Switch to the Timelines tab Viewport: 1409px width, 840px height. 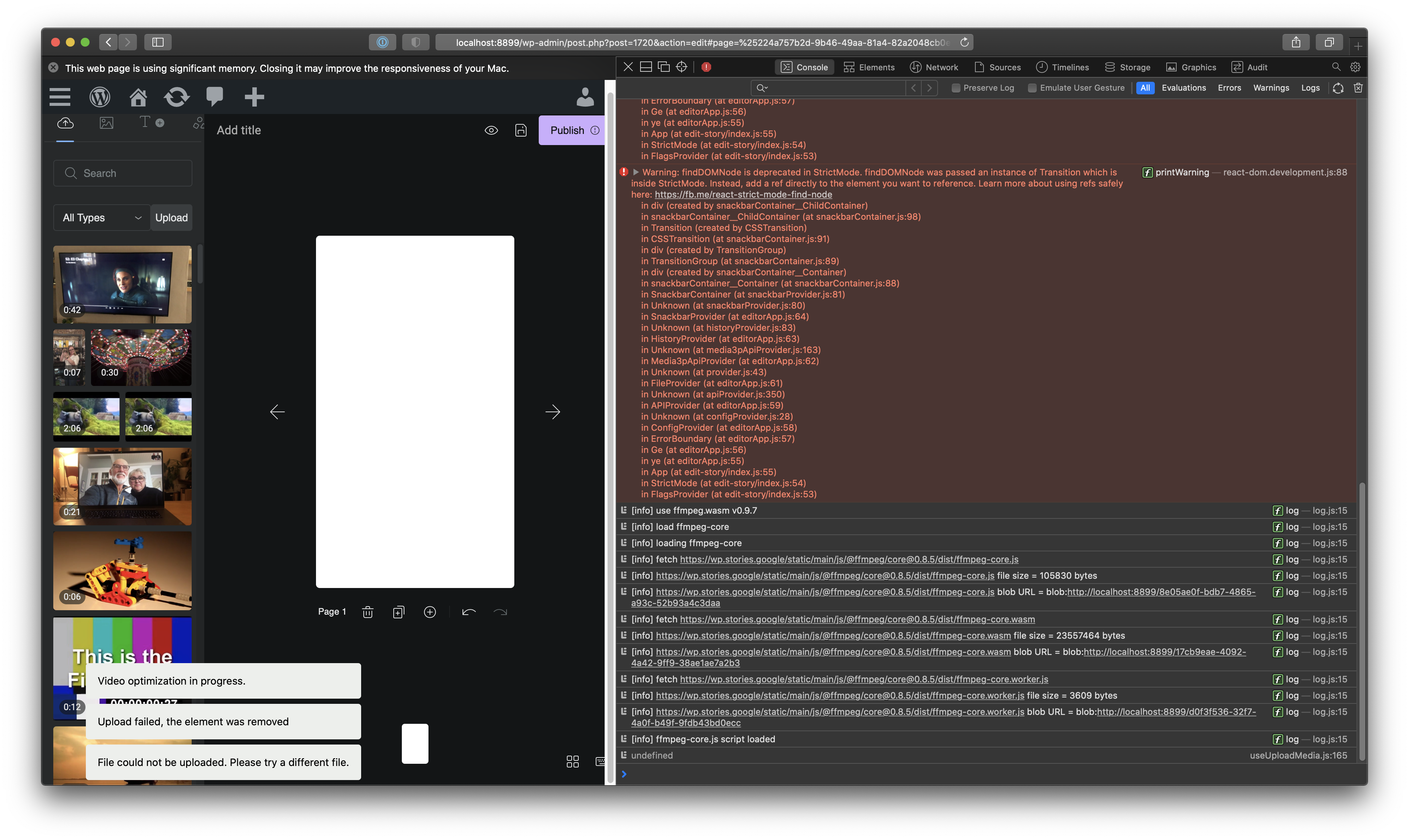point(1062,67)
